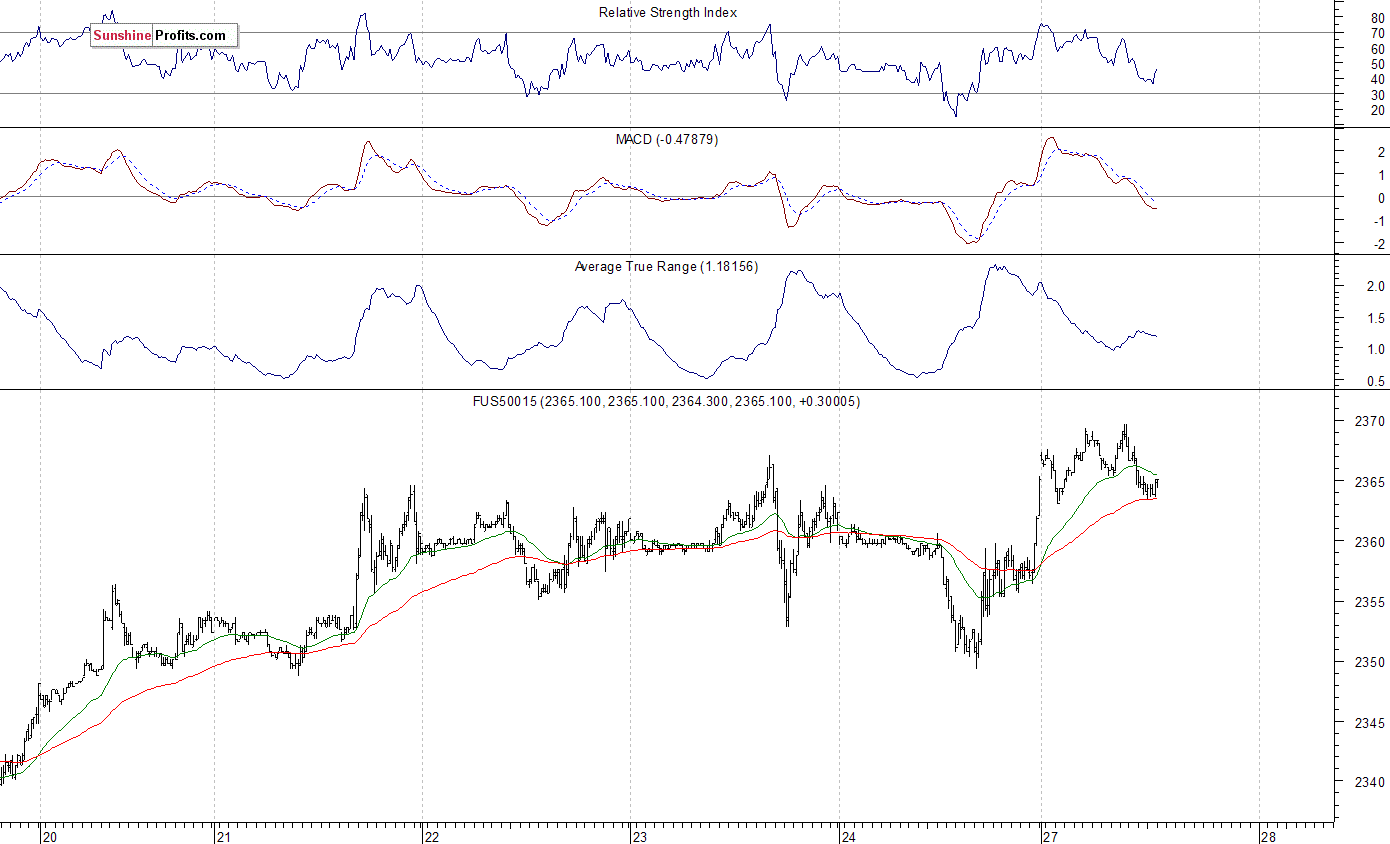
Task: Click date label 20 on time axis
Action: (x=51, y=836)
